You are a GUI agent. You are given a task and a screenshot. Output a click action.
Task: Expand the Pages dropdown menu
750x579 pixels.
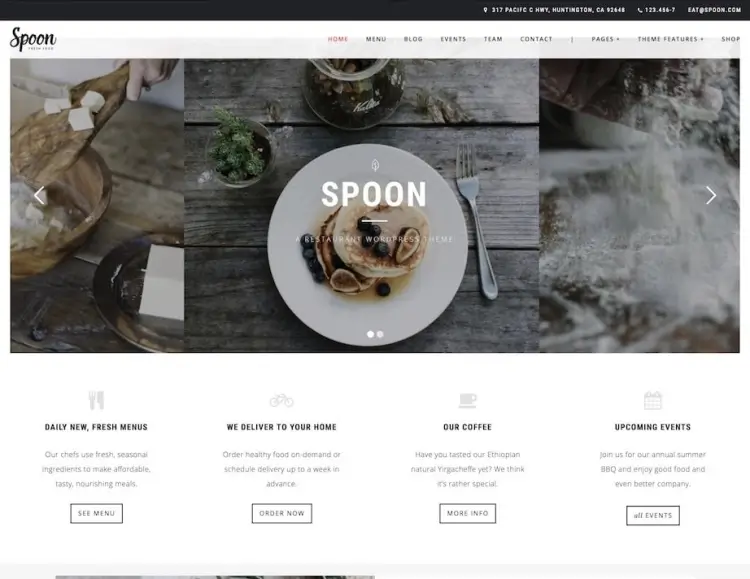pyautogui.click(x=605, y=39)
